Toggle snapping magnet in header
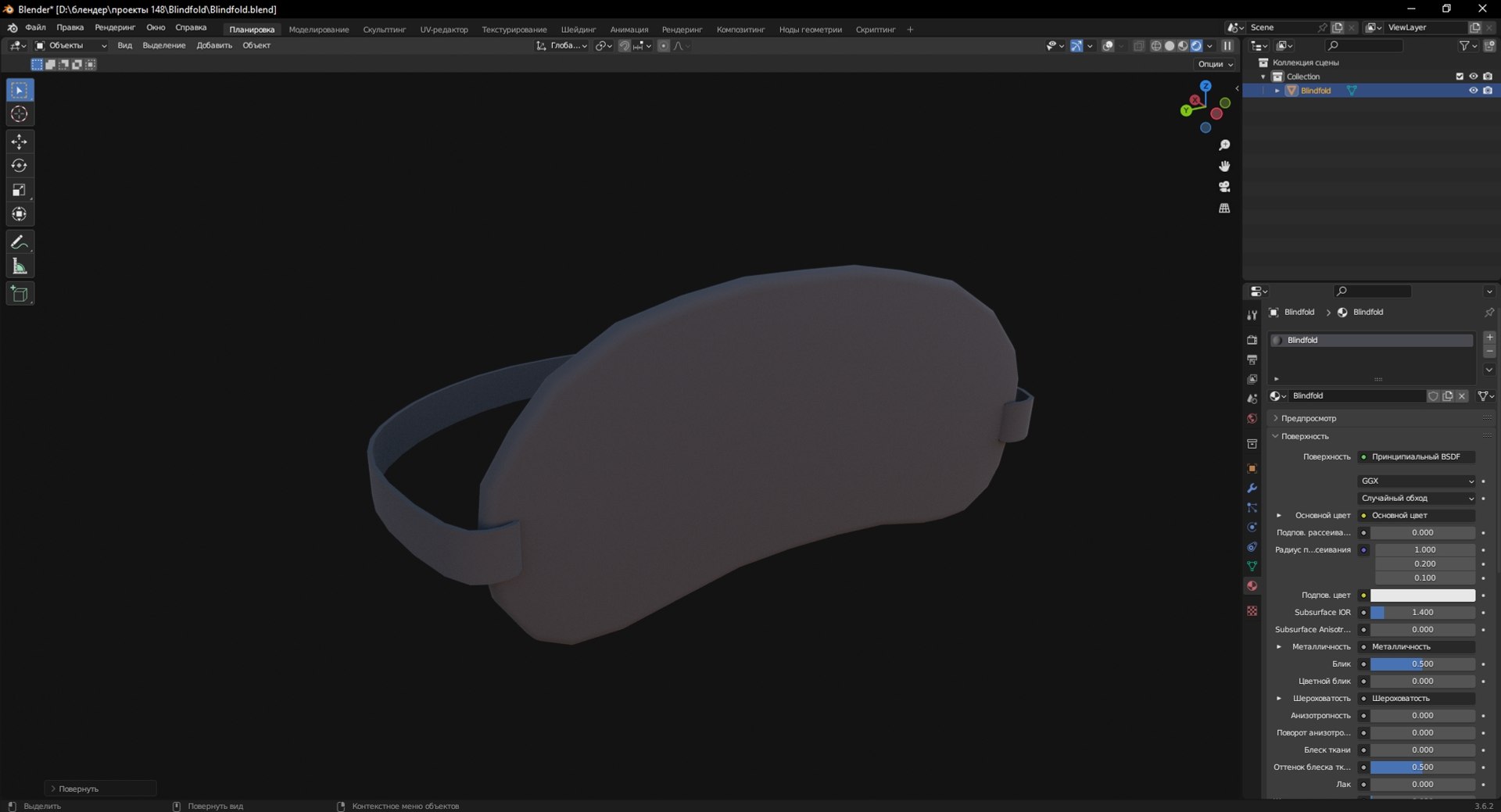 (x=624, y=45)
